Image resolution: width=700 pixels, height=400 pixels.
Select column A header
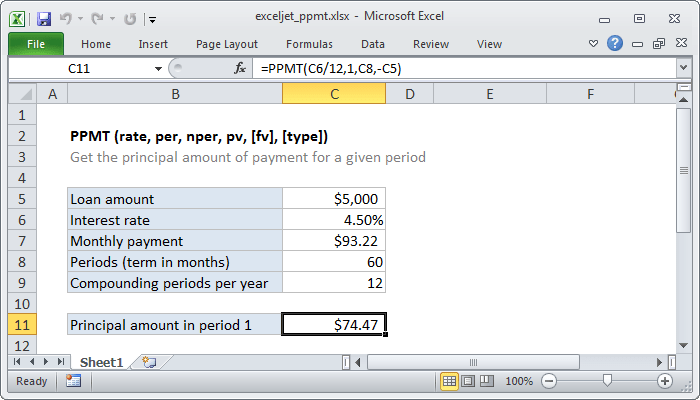(52, 94)
